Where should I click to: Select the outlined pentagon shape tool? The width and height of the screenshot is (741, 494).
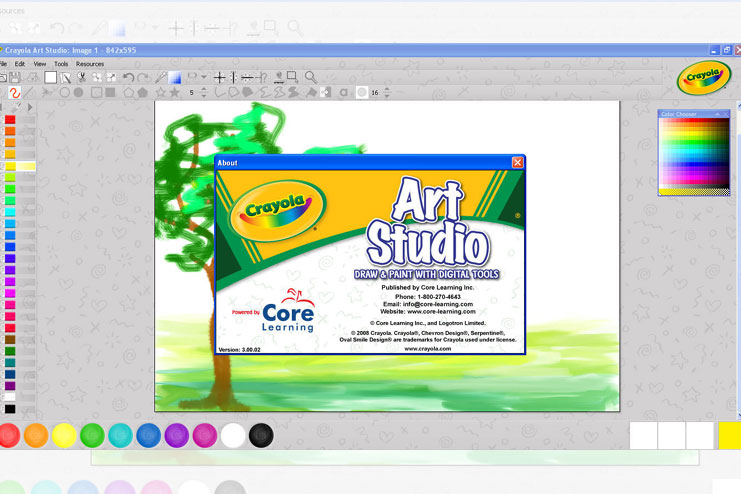pos(129,93)
